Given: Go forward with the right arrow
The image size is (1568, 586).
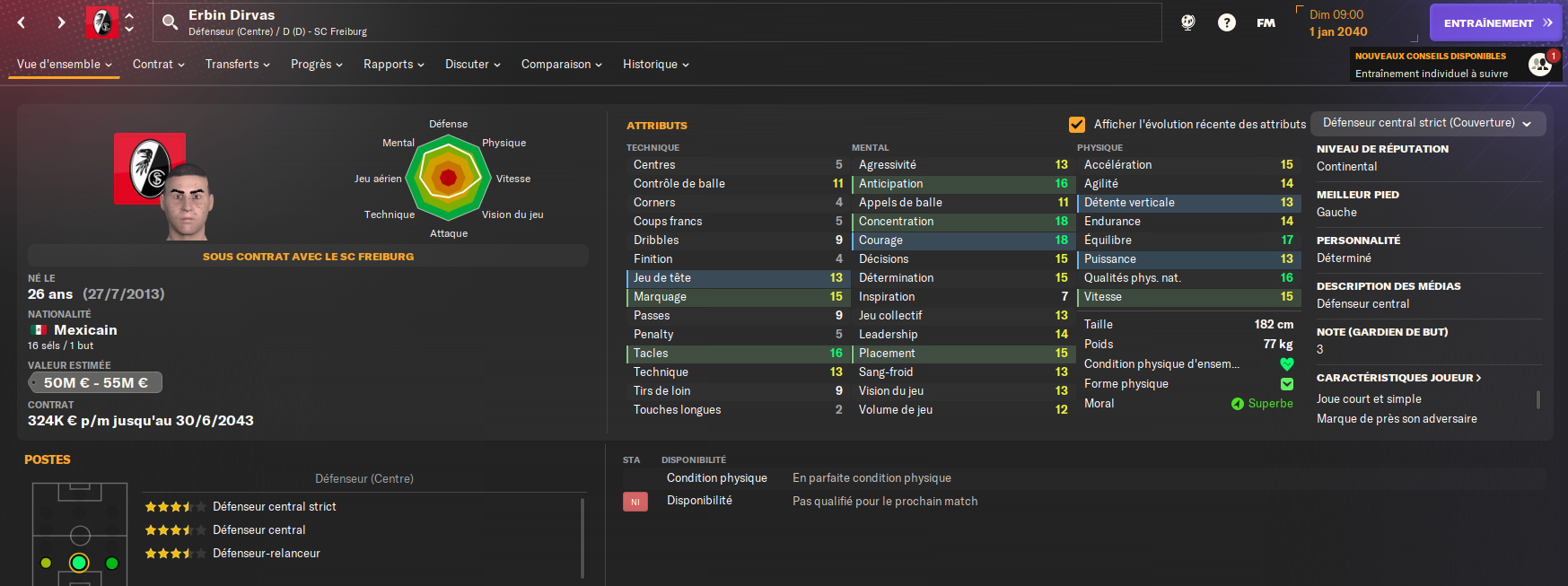Looking at the screenshot, I should coord(61,22).
